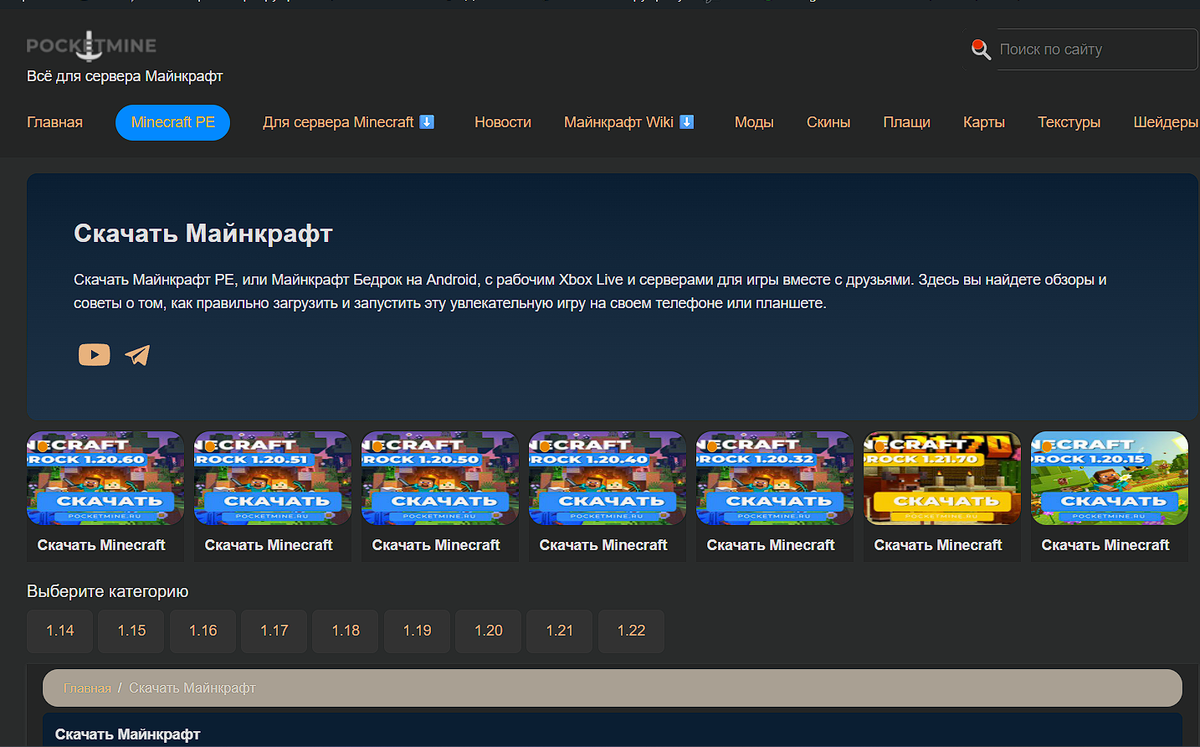The image size is (1200, 747).
Task: Expand the Майнкрафт Wiki dropdown menu
Action: pyautogui.click(x=629, y=122)
